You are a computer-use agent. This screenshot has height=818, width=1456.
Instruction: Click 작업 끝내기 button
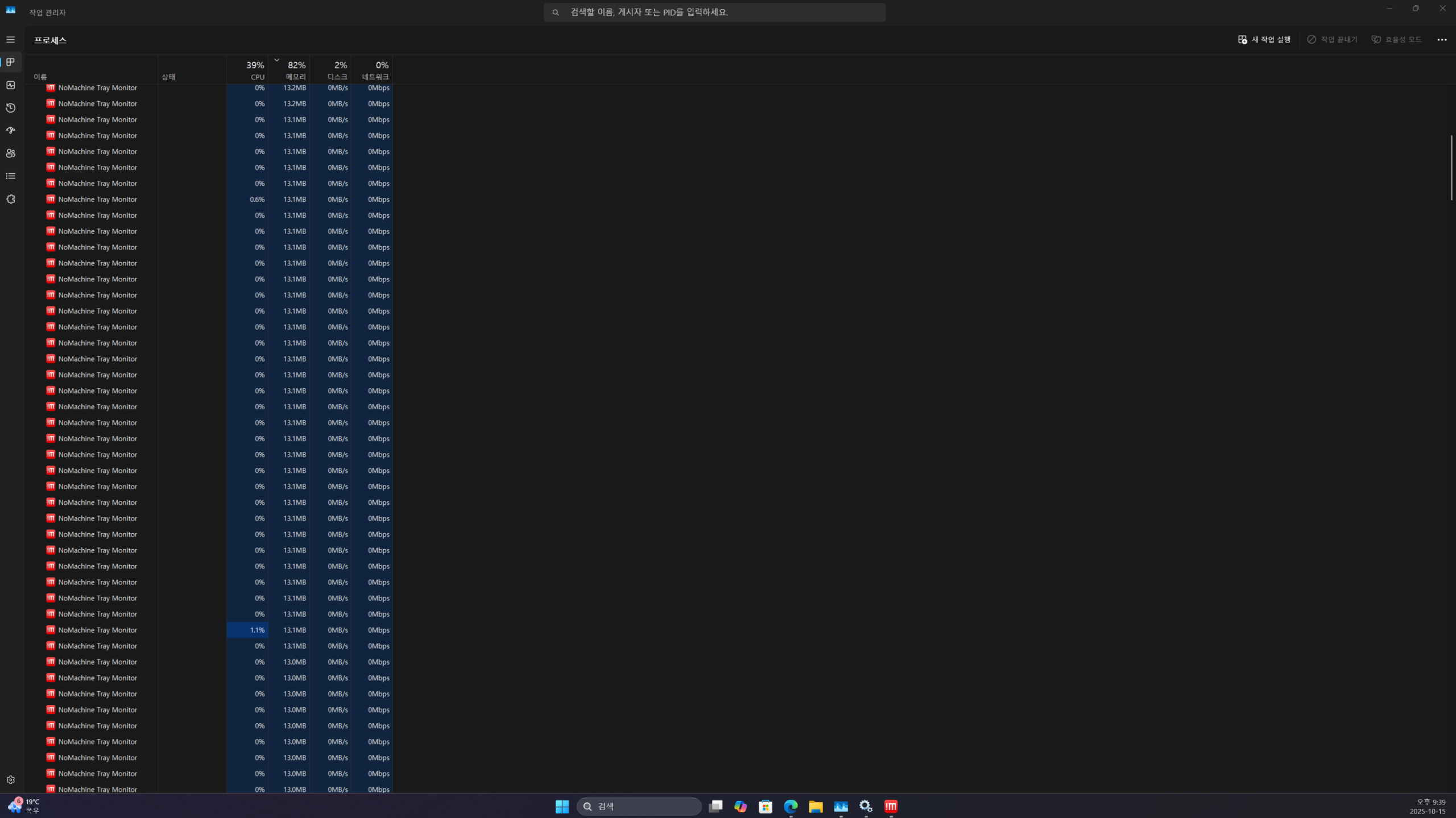point(1332,40)
